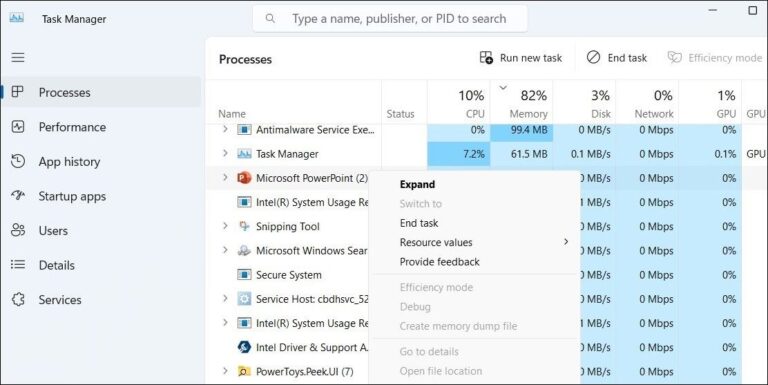Viewport: 768px width, 385px height.
Task: Expand the PowerToys.Peek.UI process group
Action: [225, 371]
